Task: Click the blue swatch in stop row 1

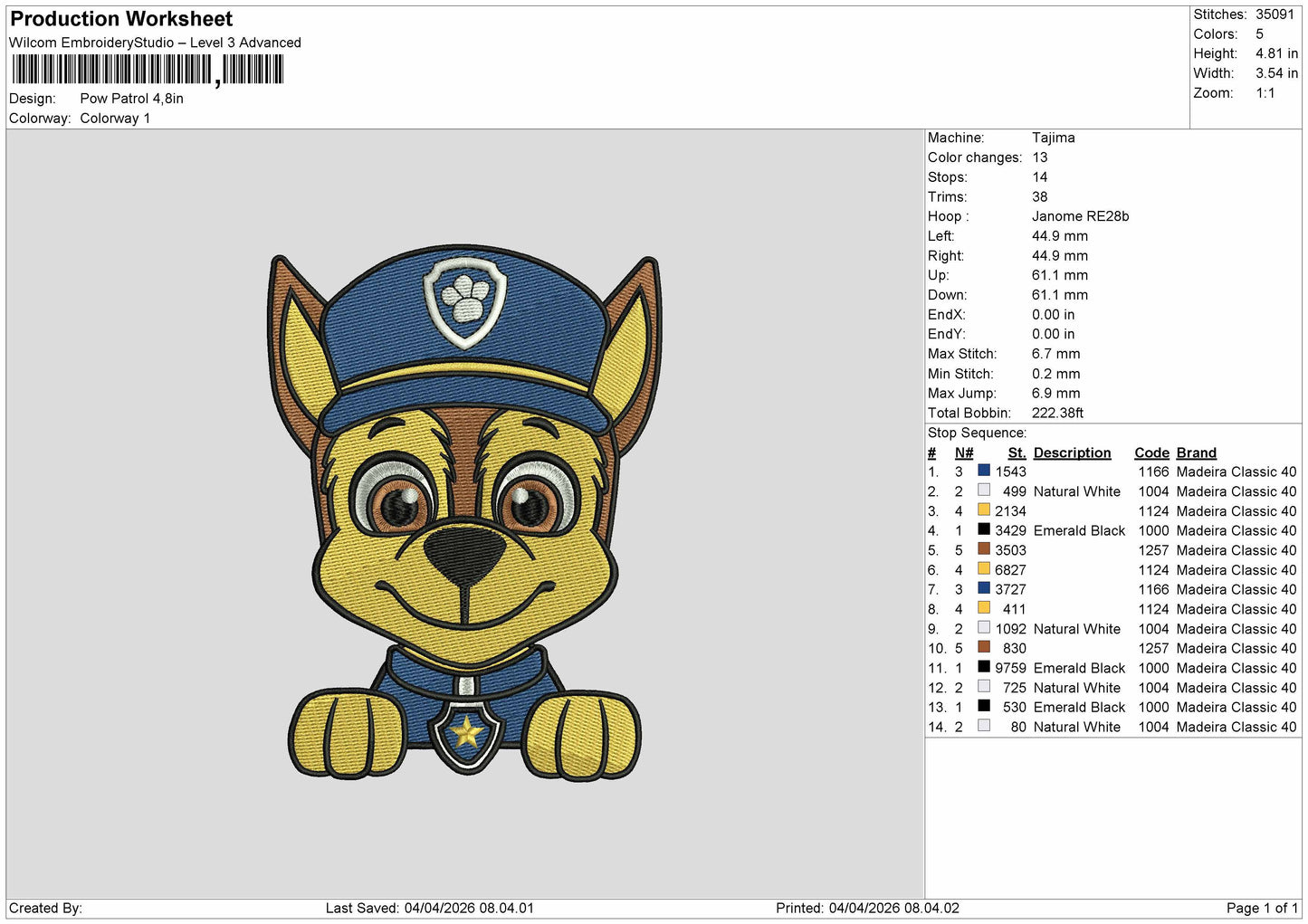Action: coord(984,471)
